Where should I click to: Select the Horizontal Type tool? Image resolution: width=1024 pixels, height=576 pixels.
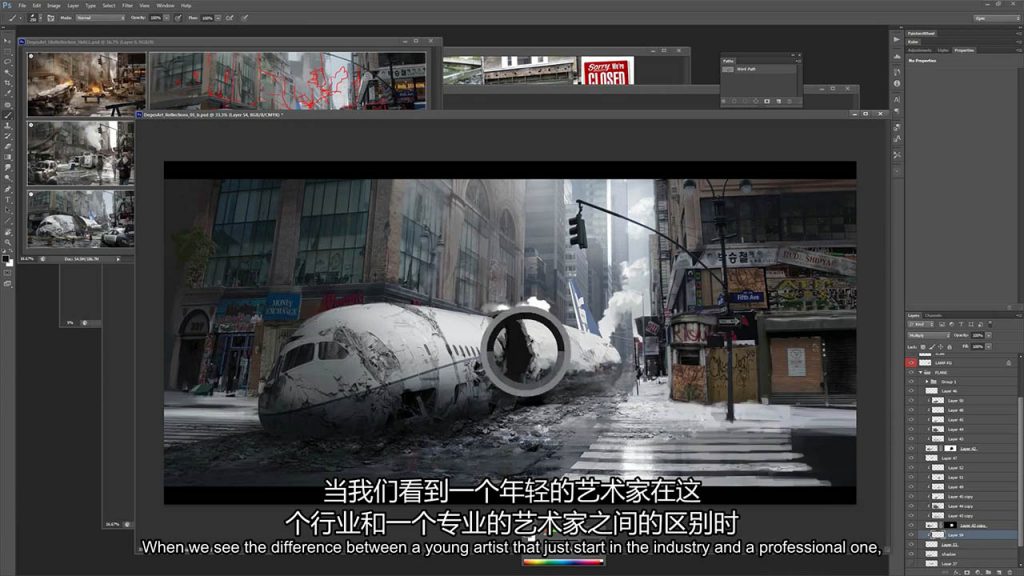(8, 199)
